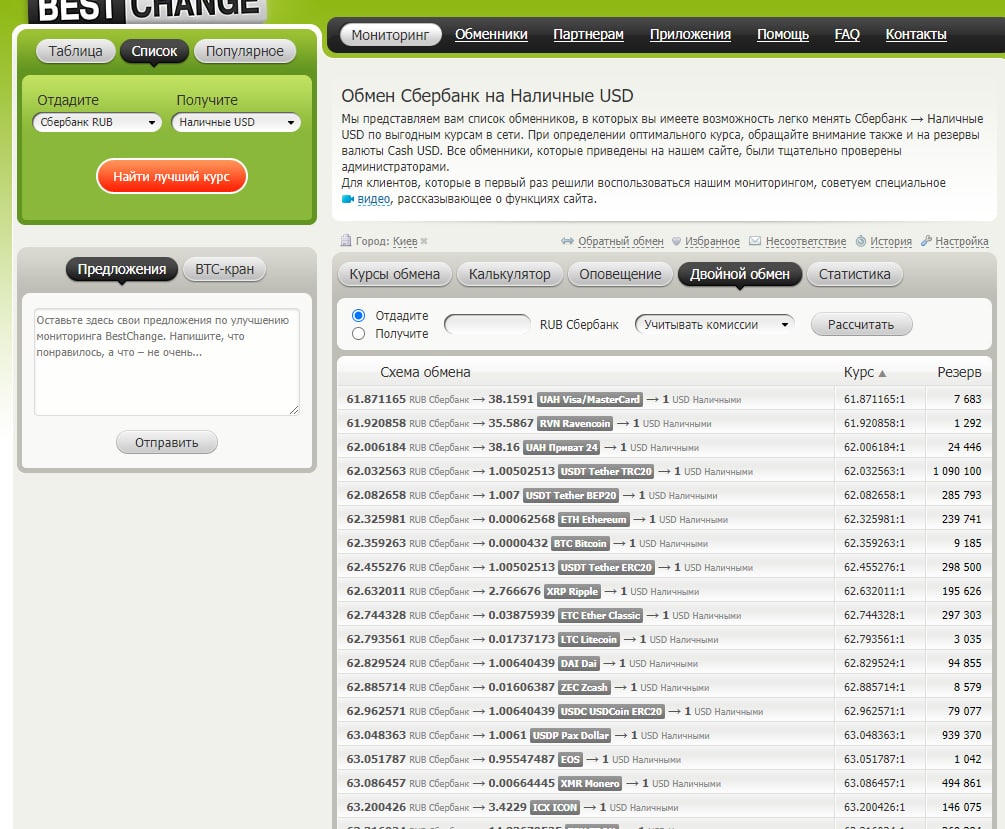
Task: Open the Несоответствие link
Action: tap(806, 241)
